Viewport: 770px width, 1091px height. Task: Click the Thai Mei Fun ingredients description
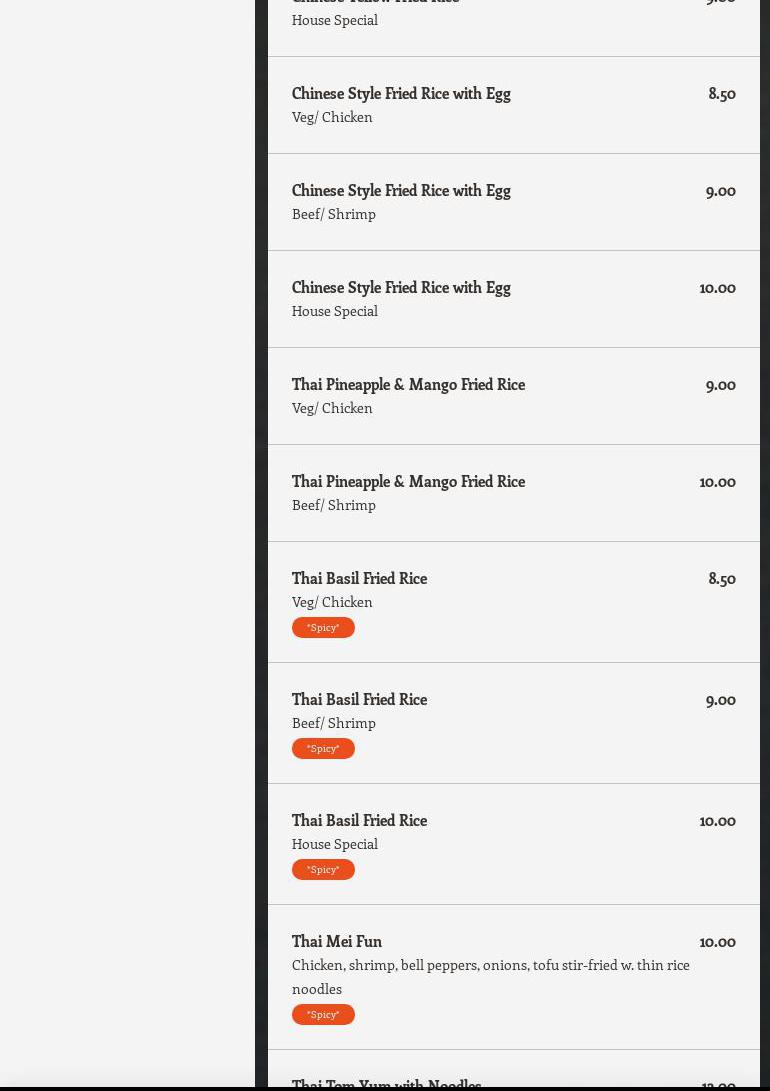[490, 976]
